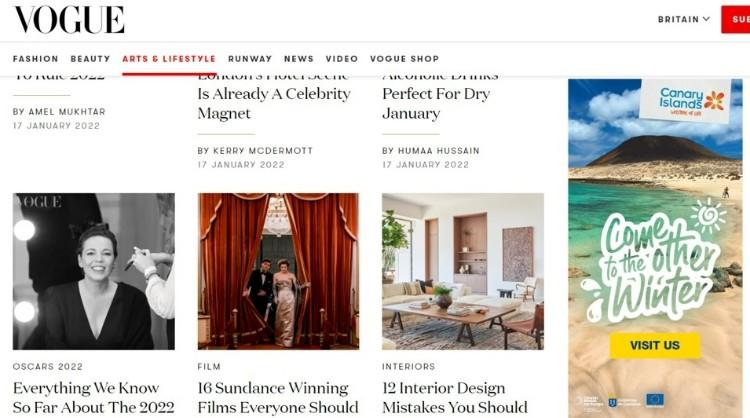
Task: Open the Oscars 2022 category label
Action: (48, 367)
